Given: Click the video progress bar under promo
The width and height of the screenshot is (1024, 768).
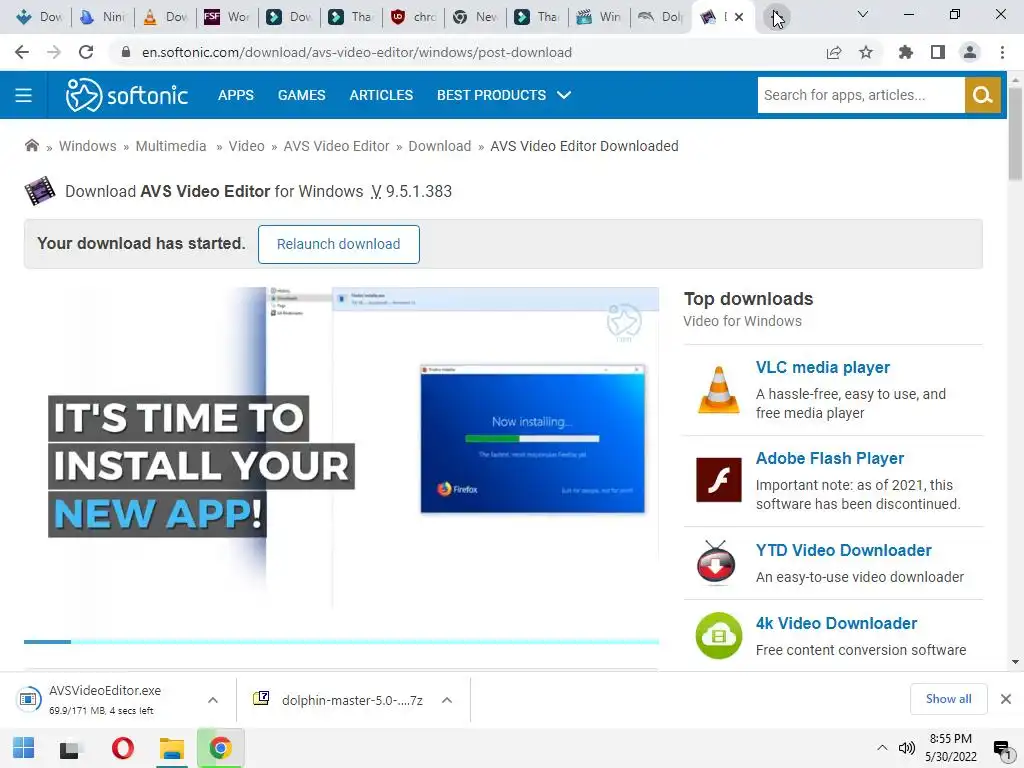Looking at the screenshot, I should pyautogui.click(x=341, y=642).
